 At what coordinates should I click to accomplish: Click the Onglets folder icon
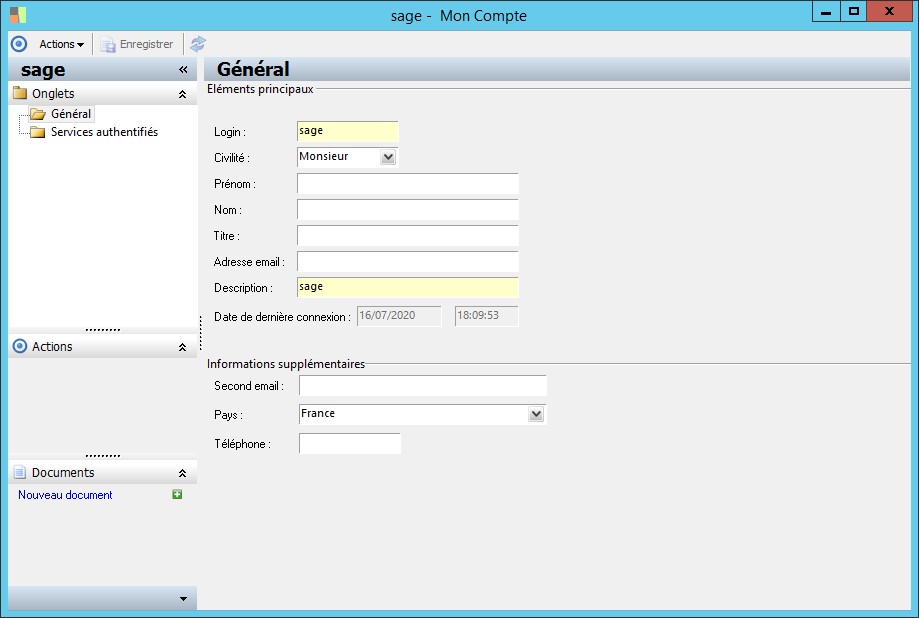(20, 93)
